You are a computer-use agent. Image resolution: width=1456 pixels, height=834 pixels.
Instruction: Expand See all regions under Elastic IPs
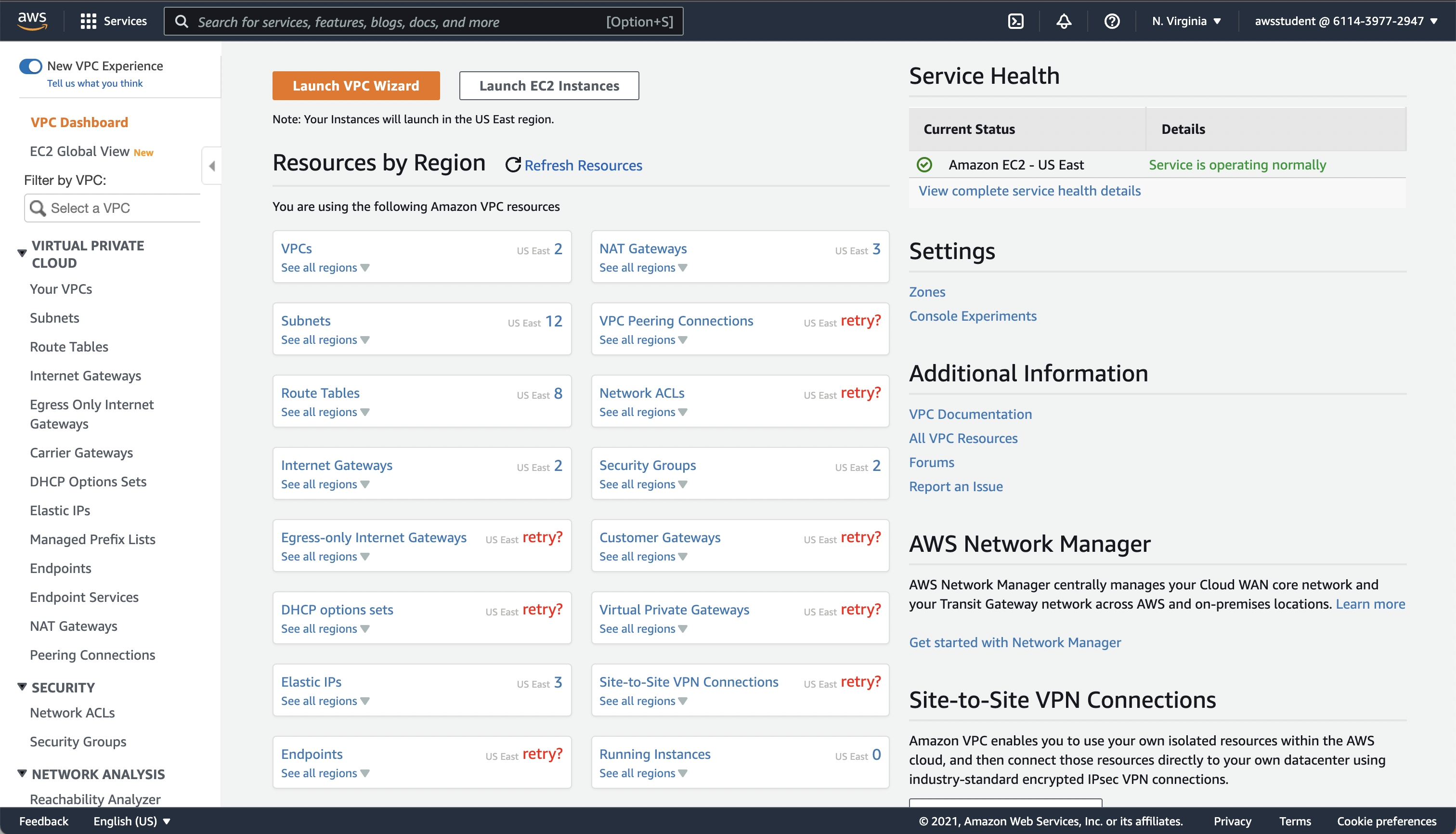(325, 701)
